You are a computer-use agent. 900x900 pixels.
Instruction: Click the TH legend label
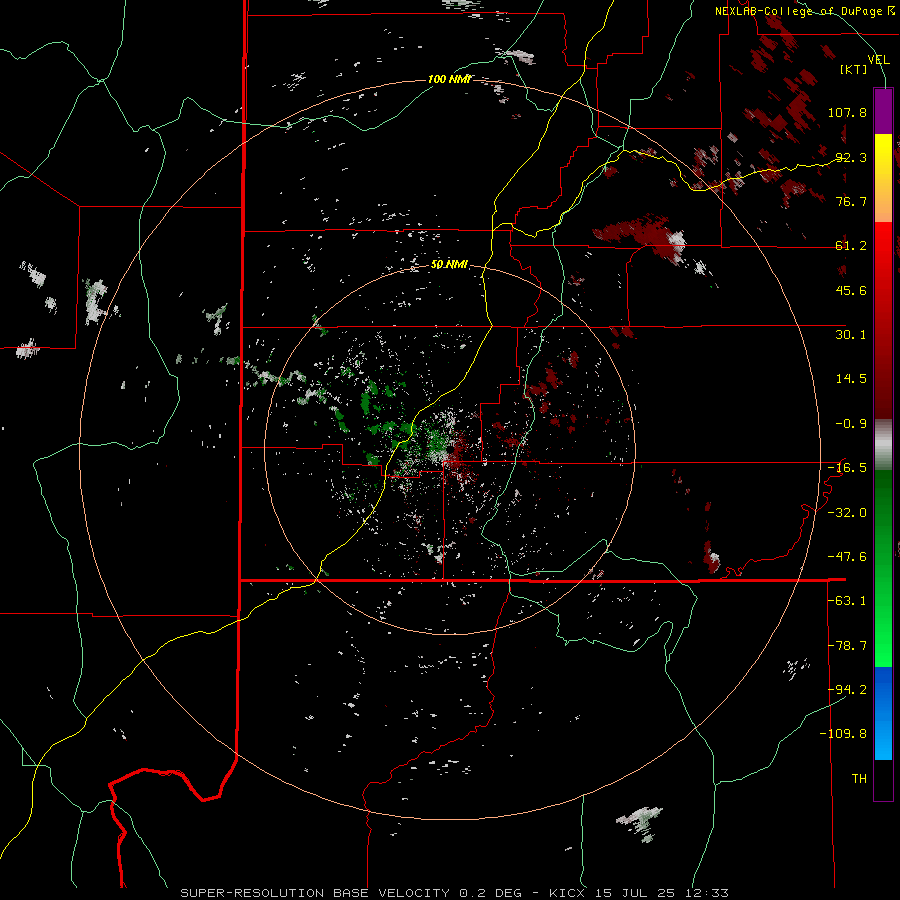pyautogui.click(x=859, y=779)
